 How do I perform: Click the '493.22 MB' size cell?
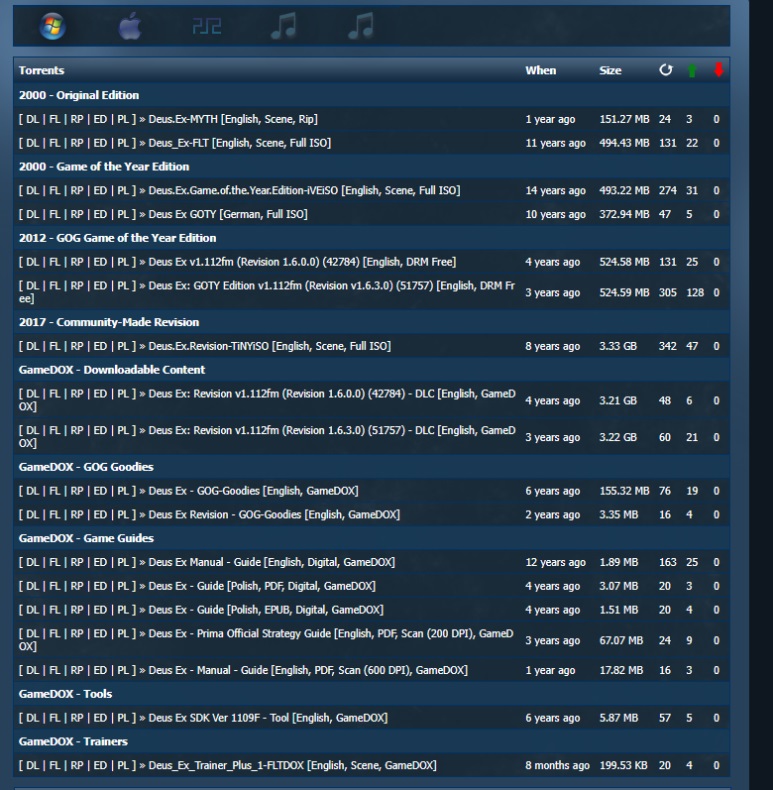tap(624, 190)
